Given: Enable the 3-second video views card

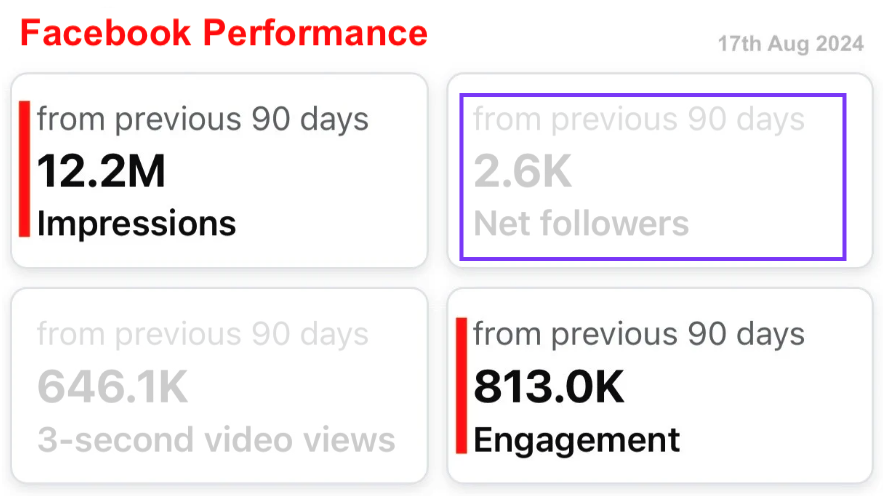Looking at the screenshot, I should coord(220,386).
